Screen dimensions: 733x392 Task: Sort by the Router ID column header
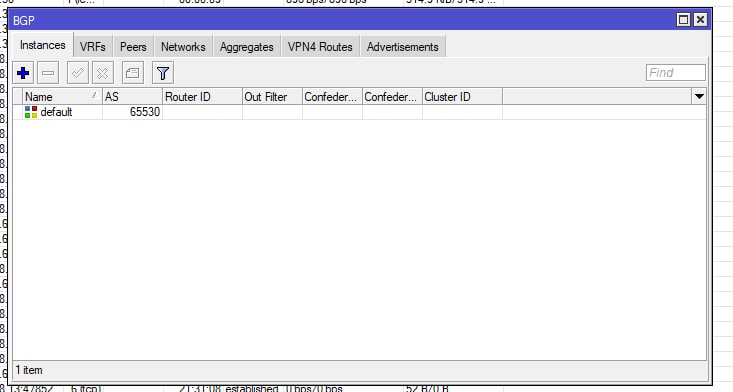pyautogui.click(x=202, y=97)
